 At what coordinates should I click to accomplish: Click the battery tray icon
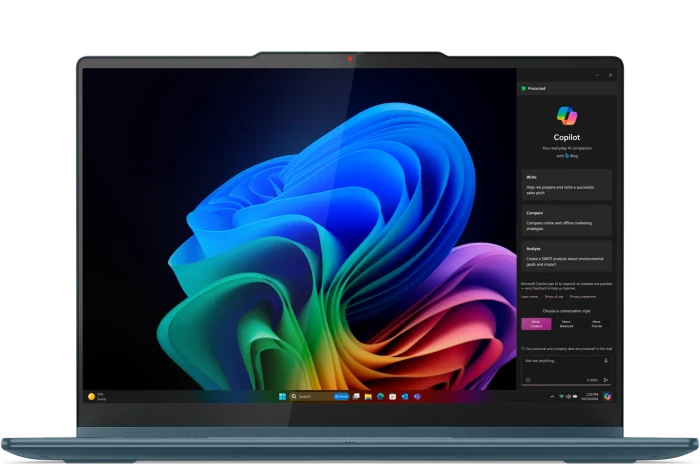[x=575, y=397]
